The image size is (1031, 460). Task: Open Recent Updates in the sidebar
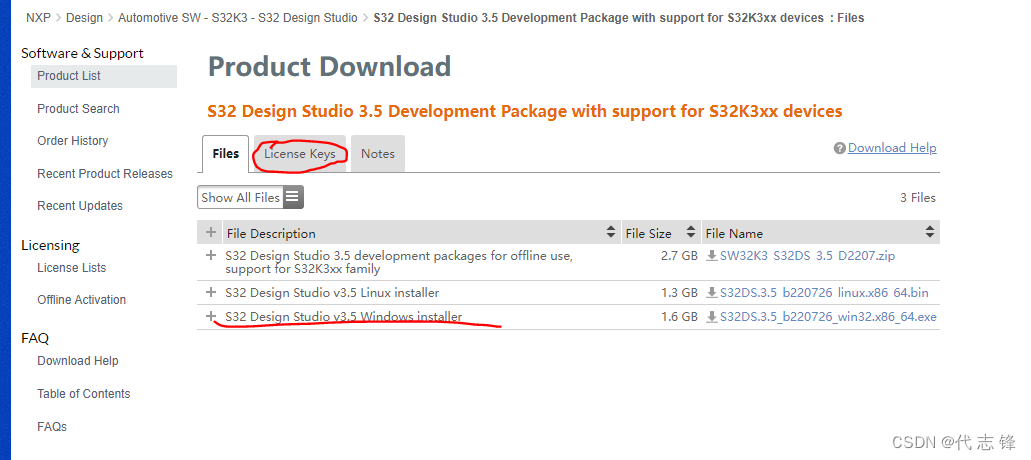[x=80, y=206]
